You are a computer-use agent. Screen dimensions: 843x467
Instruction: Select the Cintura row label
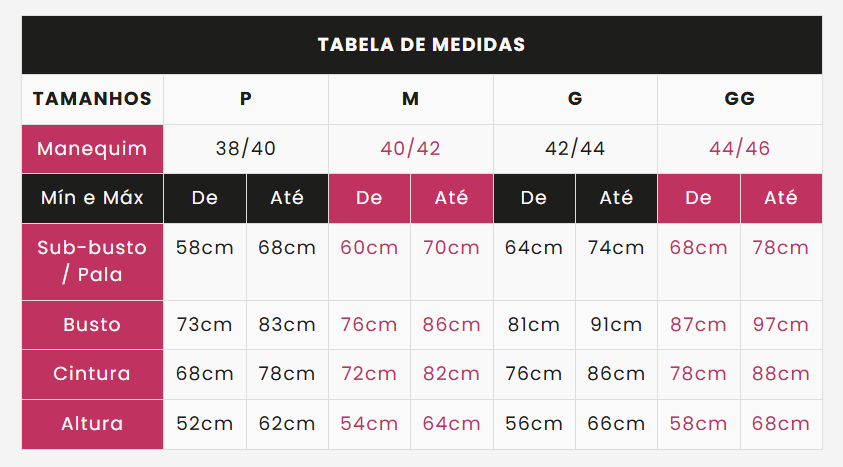pyautogui.click(x=92, y=374)
